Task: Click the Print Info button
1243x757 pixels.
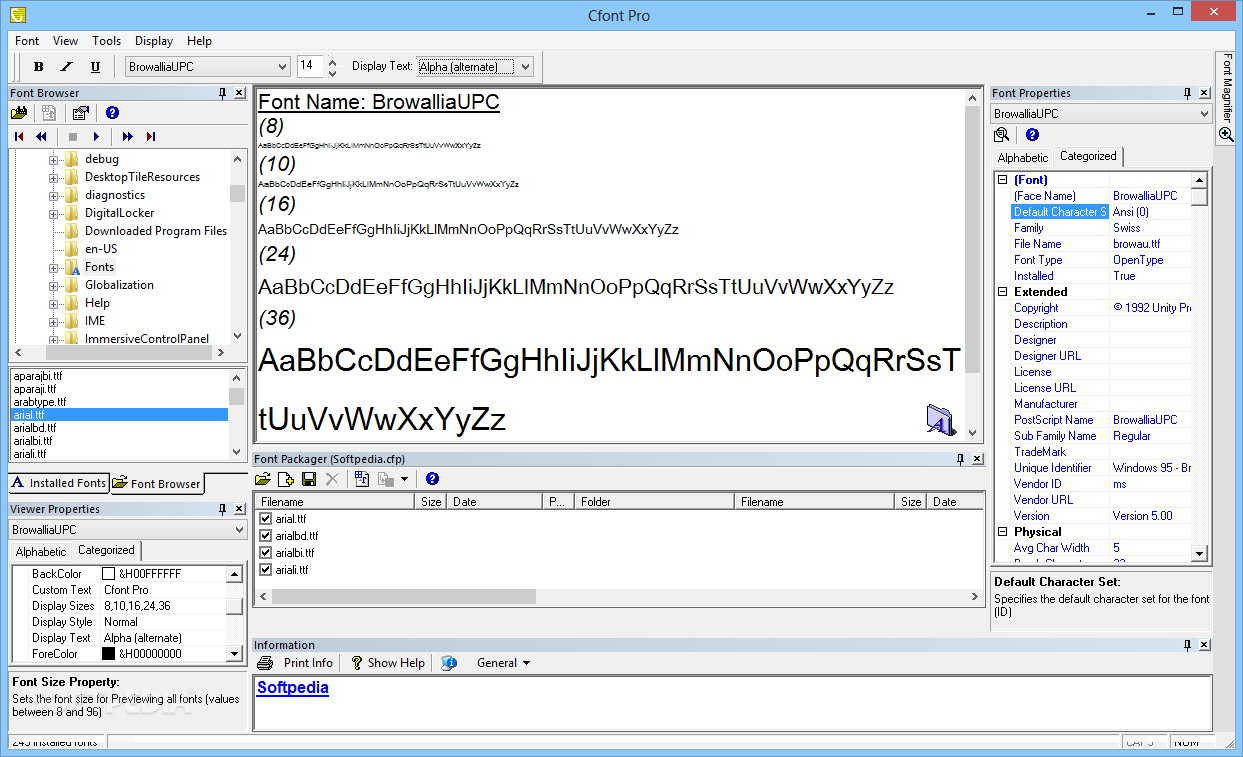Action: pyautogui.click(x=297, y=663)
